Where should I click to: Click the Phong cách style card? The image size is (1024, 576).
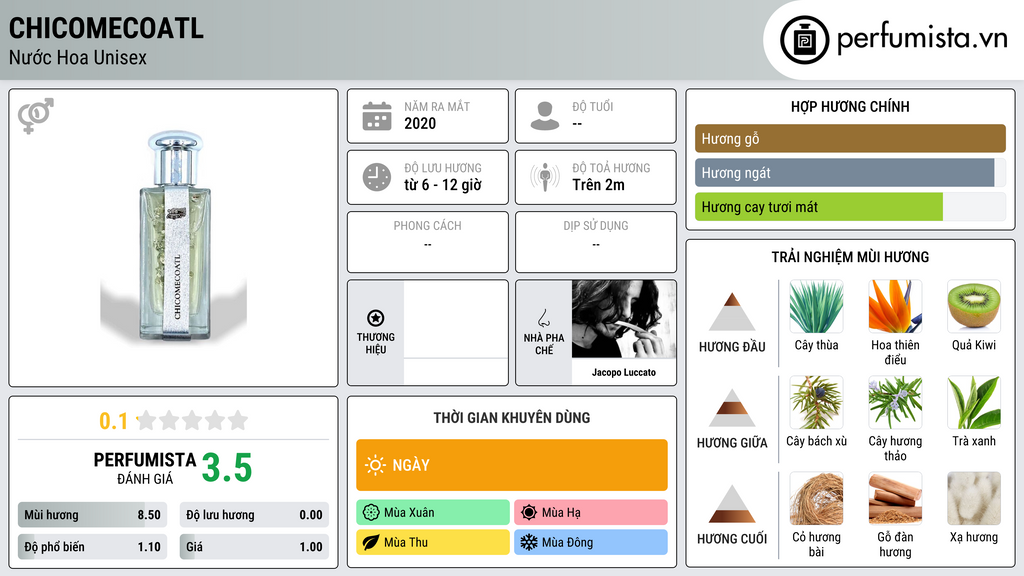[428, 242]
